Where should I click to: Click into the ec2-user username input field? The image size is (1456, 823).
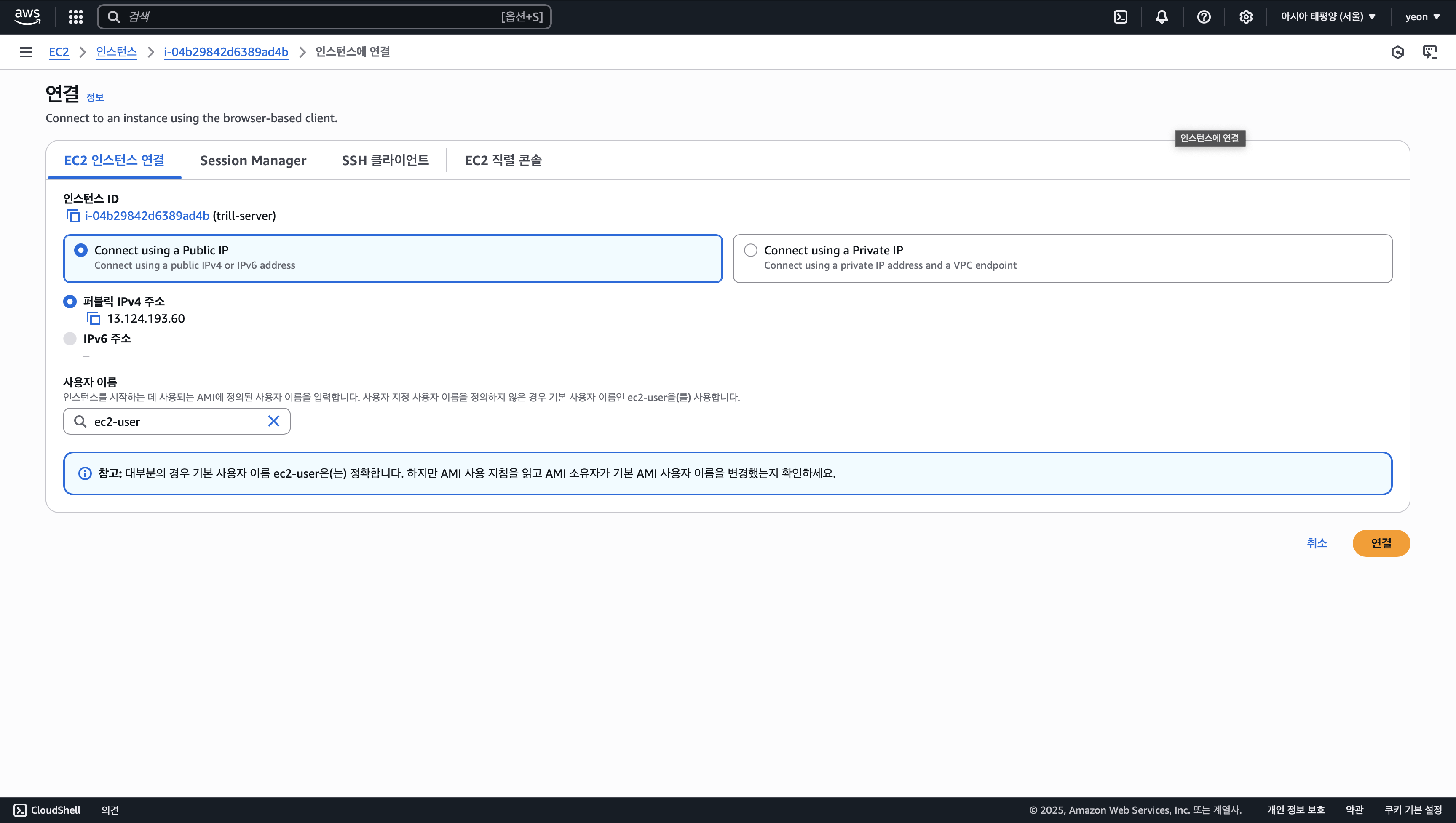175,422
